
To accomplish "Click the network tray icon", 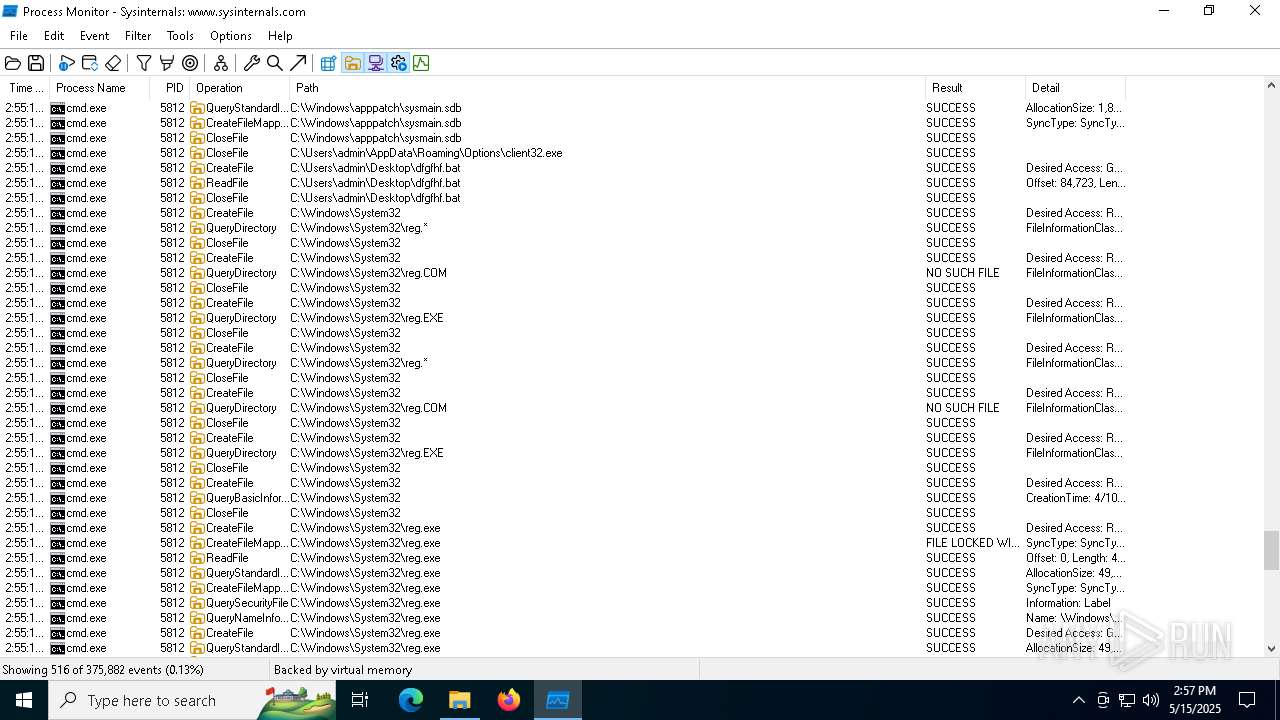I will pos(1127,700).
